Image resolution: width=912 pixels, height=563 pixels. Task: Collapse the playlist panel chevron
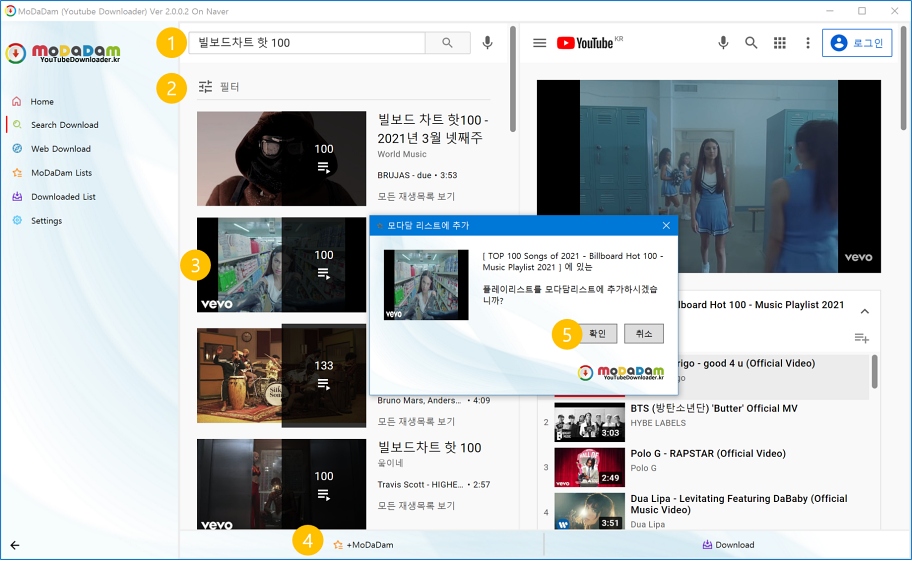865,311
